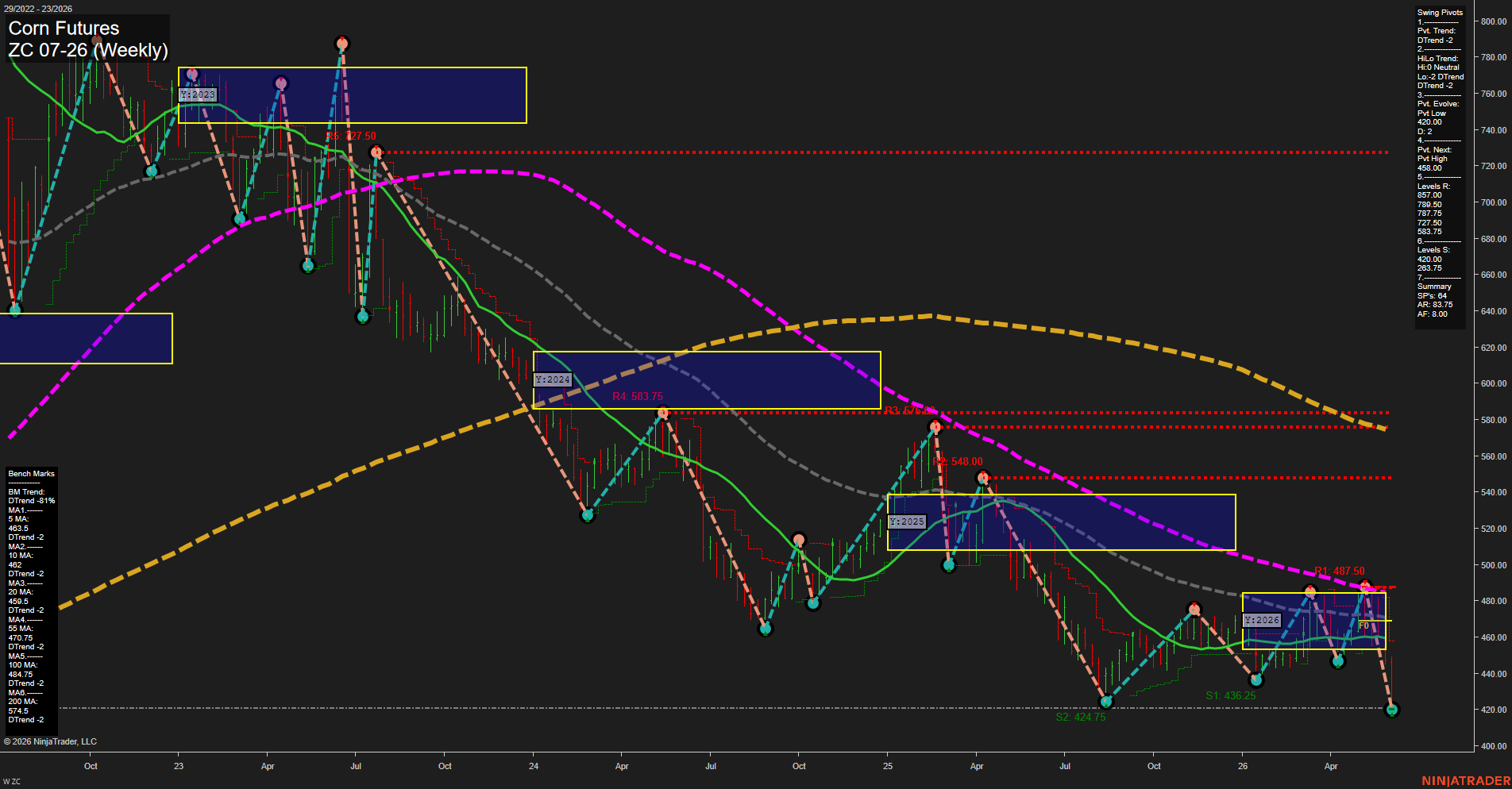Click the "DTrend -81%" benchmark value
Viewport: 1512px width, 789px height.
[32, 501]
